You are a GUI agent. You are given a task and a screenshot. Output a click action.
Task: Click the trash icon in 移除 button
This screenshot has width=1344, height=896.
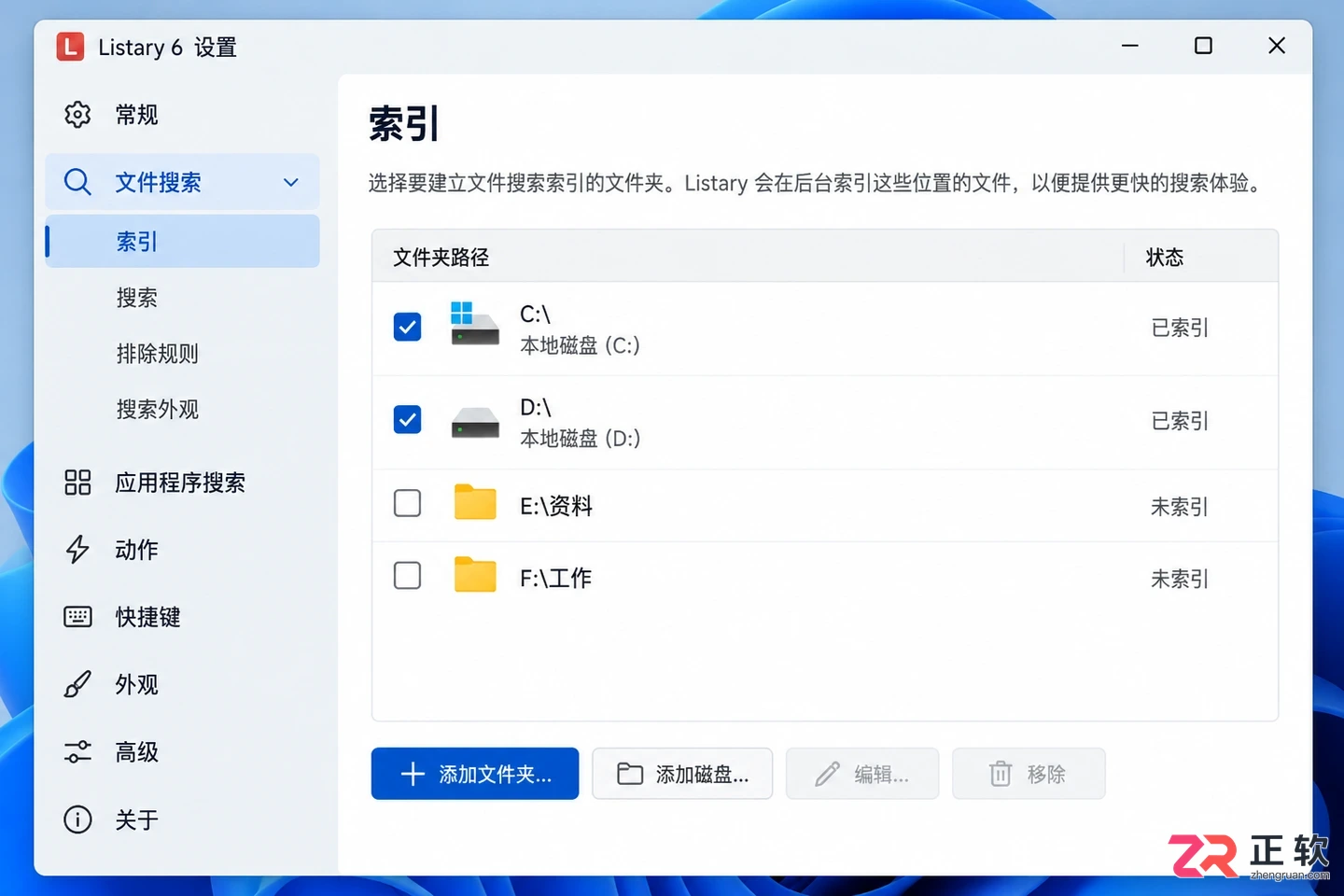point(1001,774)
